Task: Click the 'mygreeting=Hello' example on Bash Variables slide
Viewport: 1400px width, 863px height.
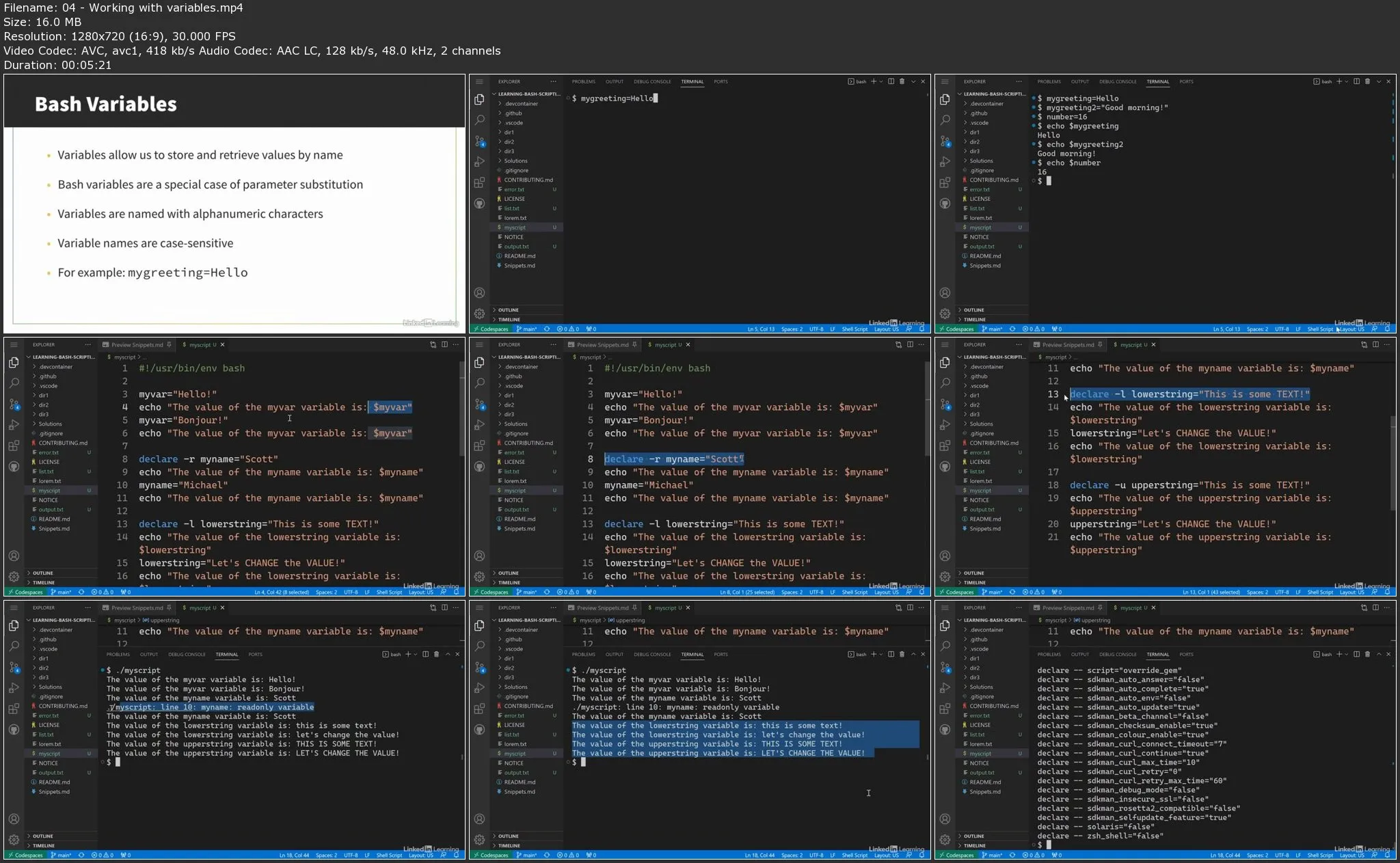Action: (x=187, y=273)
